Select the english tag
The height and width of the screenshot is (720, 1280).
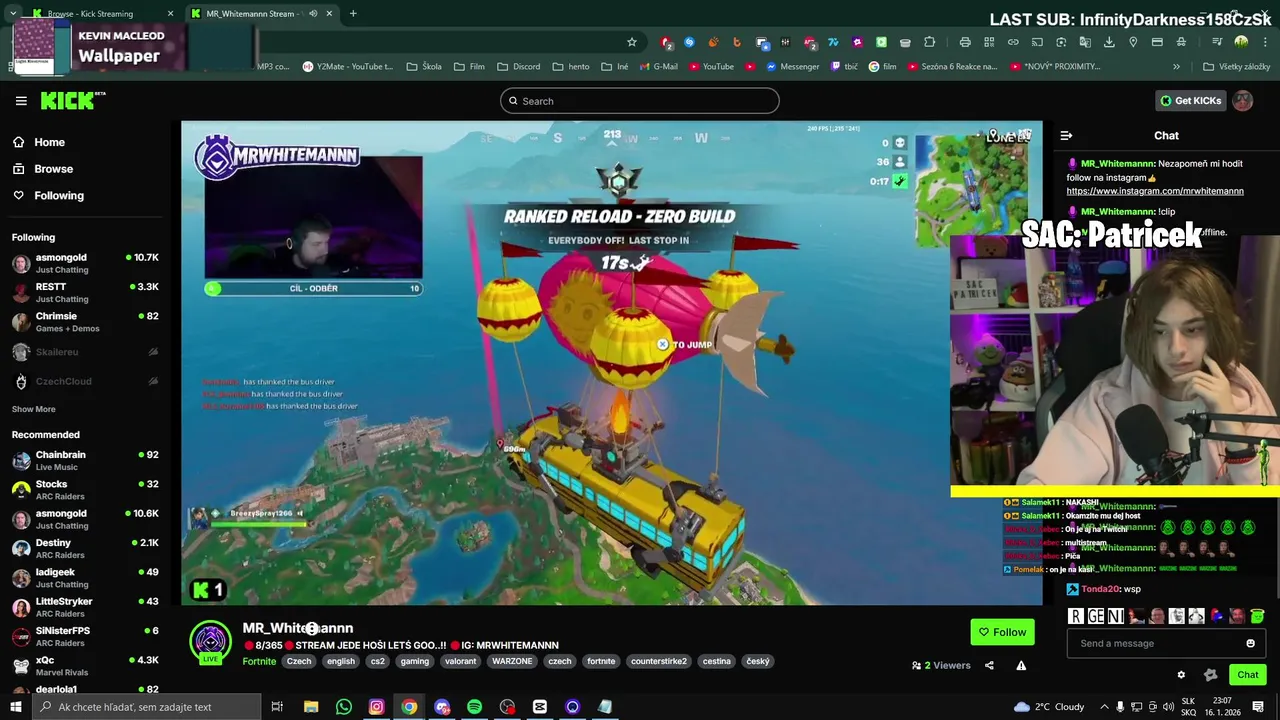point(341,661)
